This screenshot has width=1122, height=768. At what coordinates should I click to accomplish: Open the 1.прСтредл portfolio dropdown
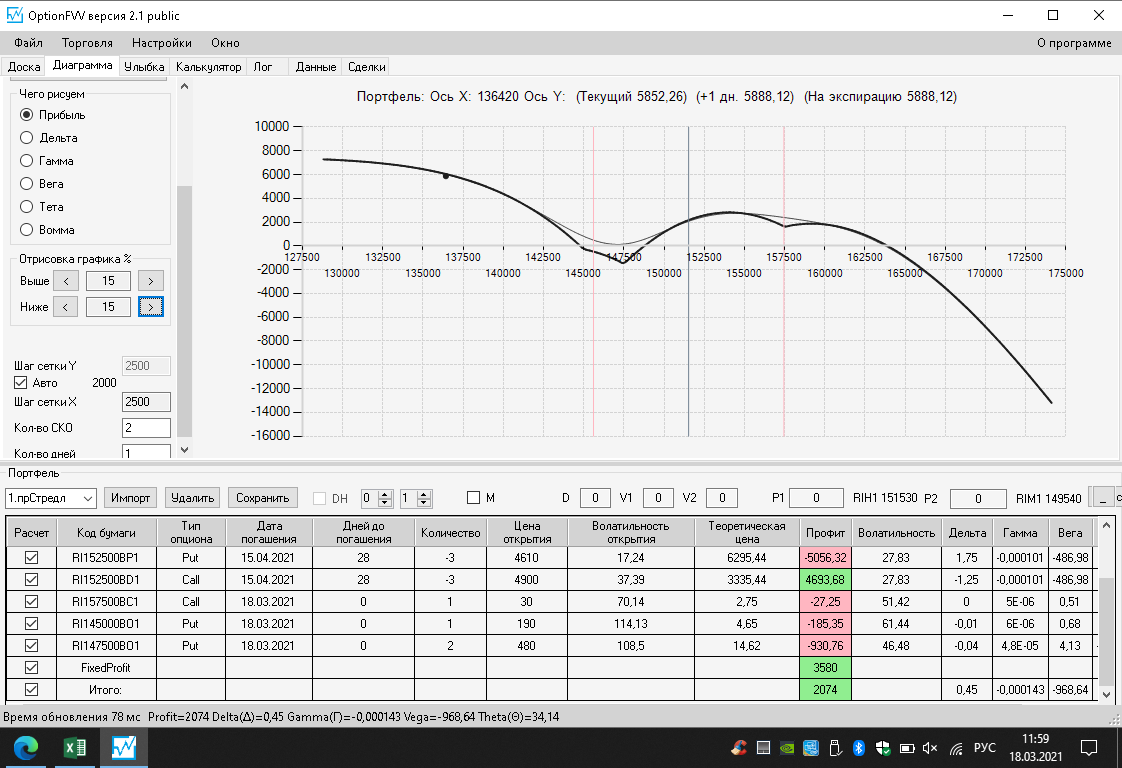click(x=51, y=498)
